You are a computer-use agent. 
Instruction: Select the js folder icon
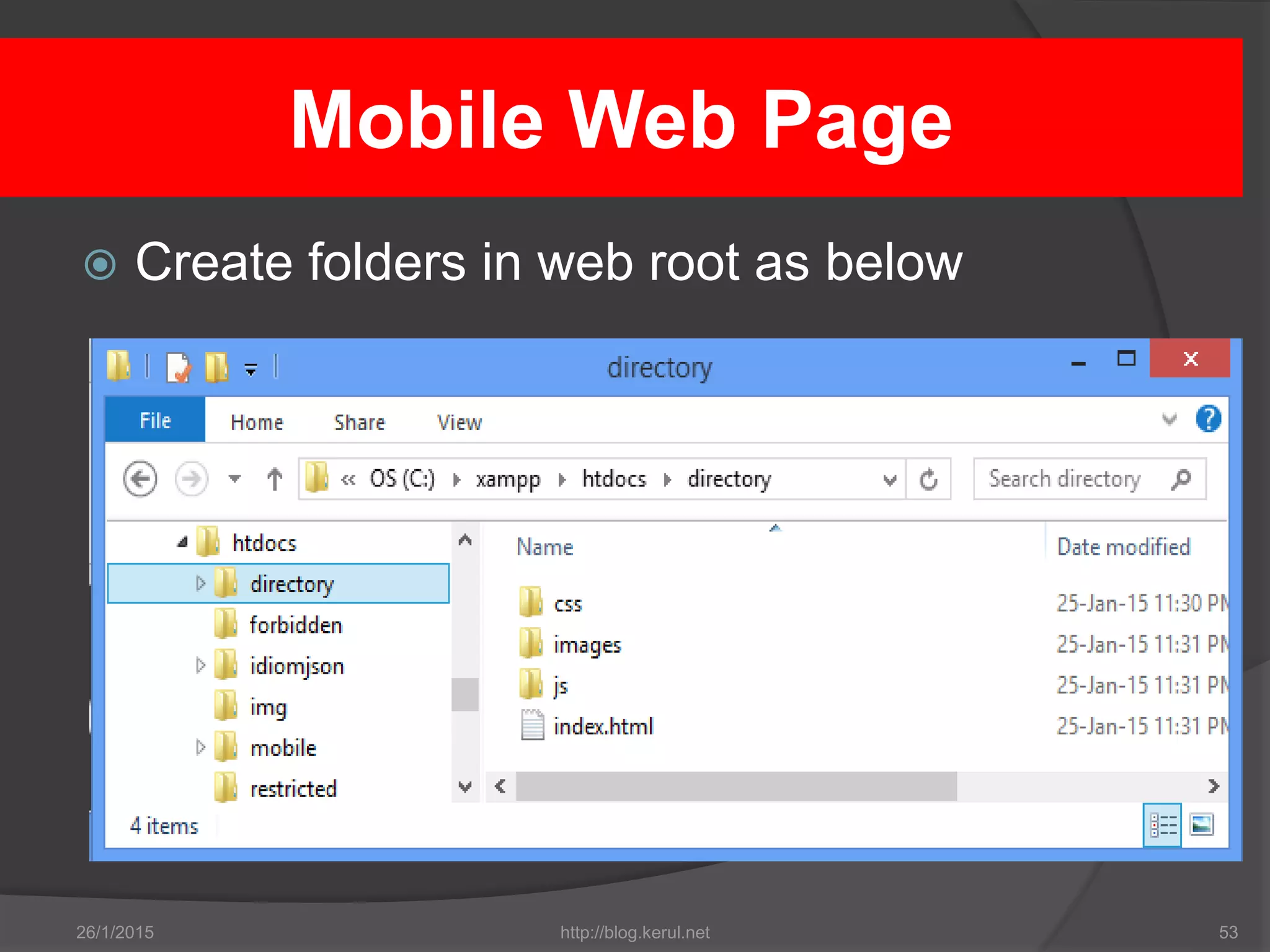point(530,684)
